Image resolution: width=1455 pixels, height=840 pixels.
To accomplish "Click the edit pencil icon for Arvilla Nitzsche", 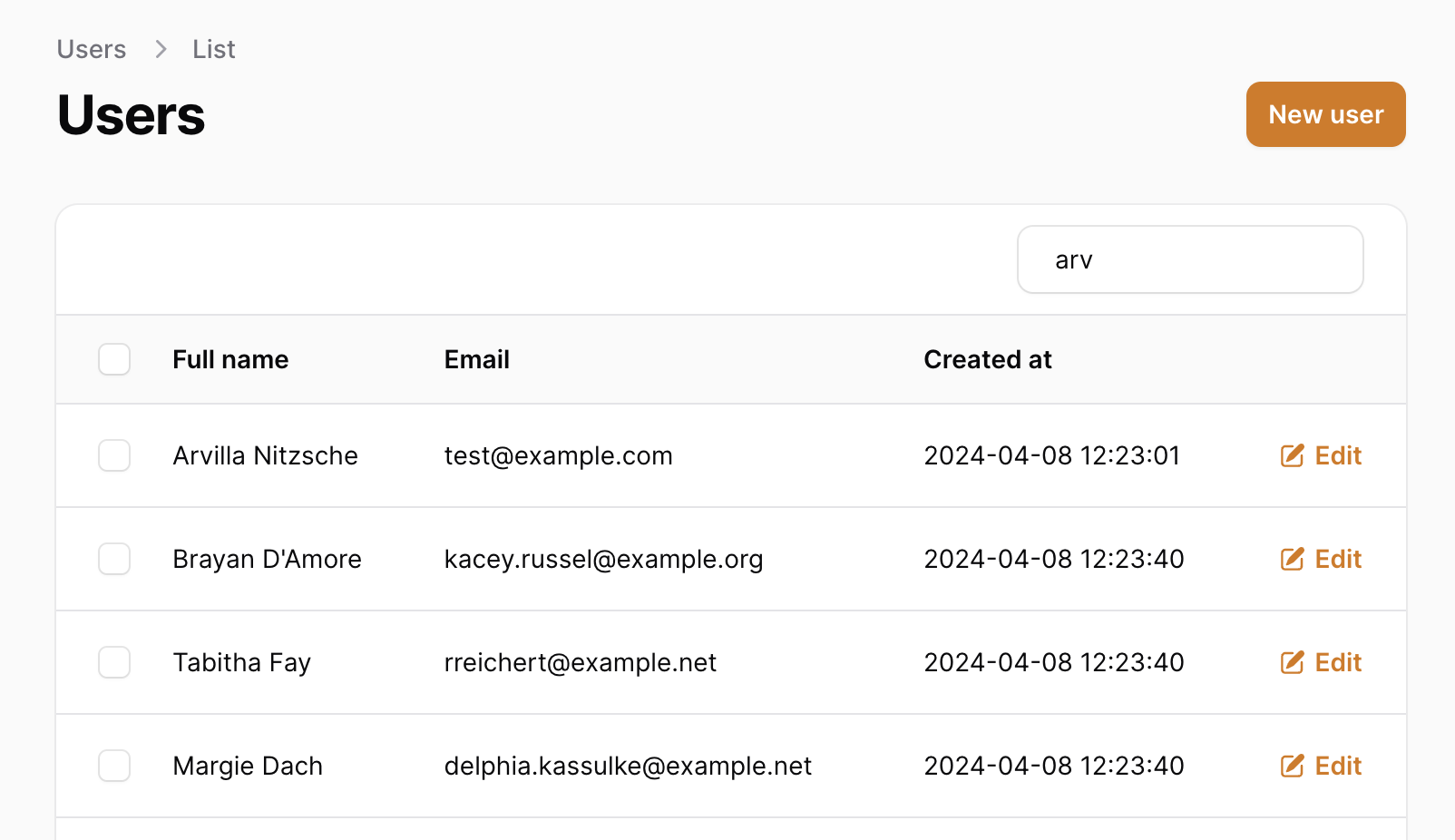I will click(x=1292, y=455).
